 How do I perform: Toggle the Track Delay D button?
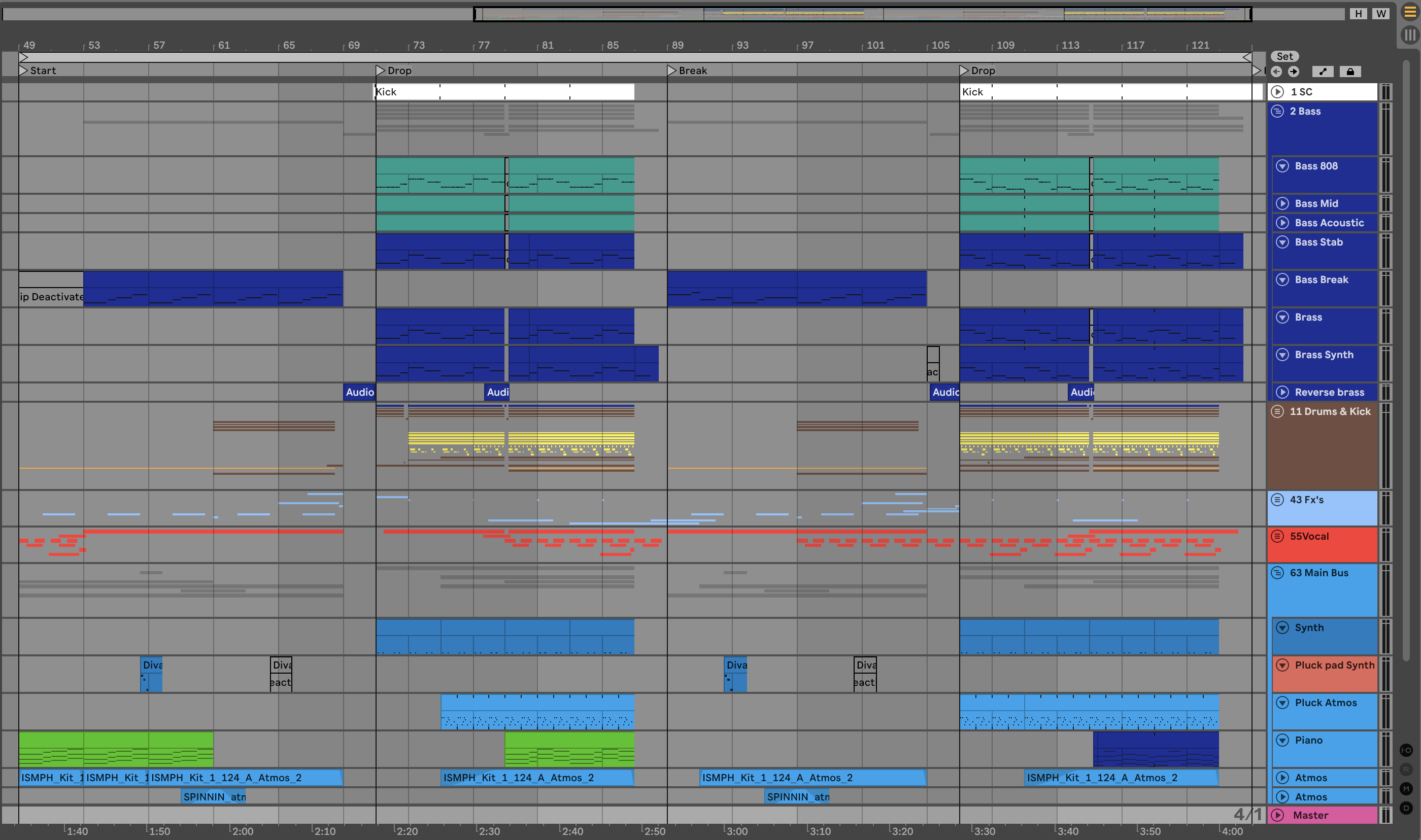[x=1406, y=808]
